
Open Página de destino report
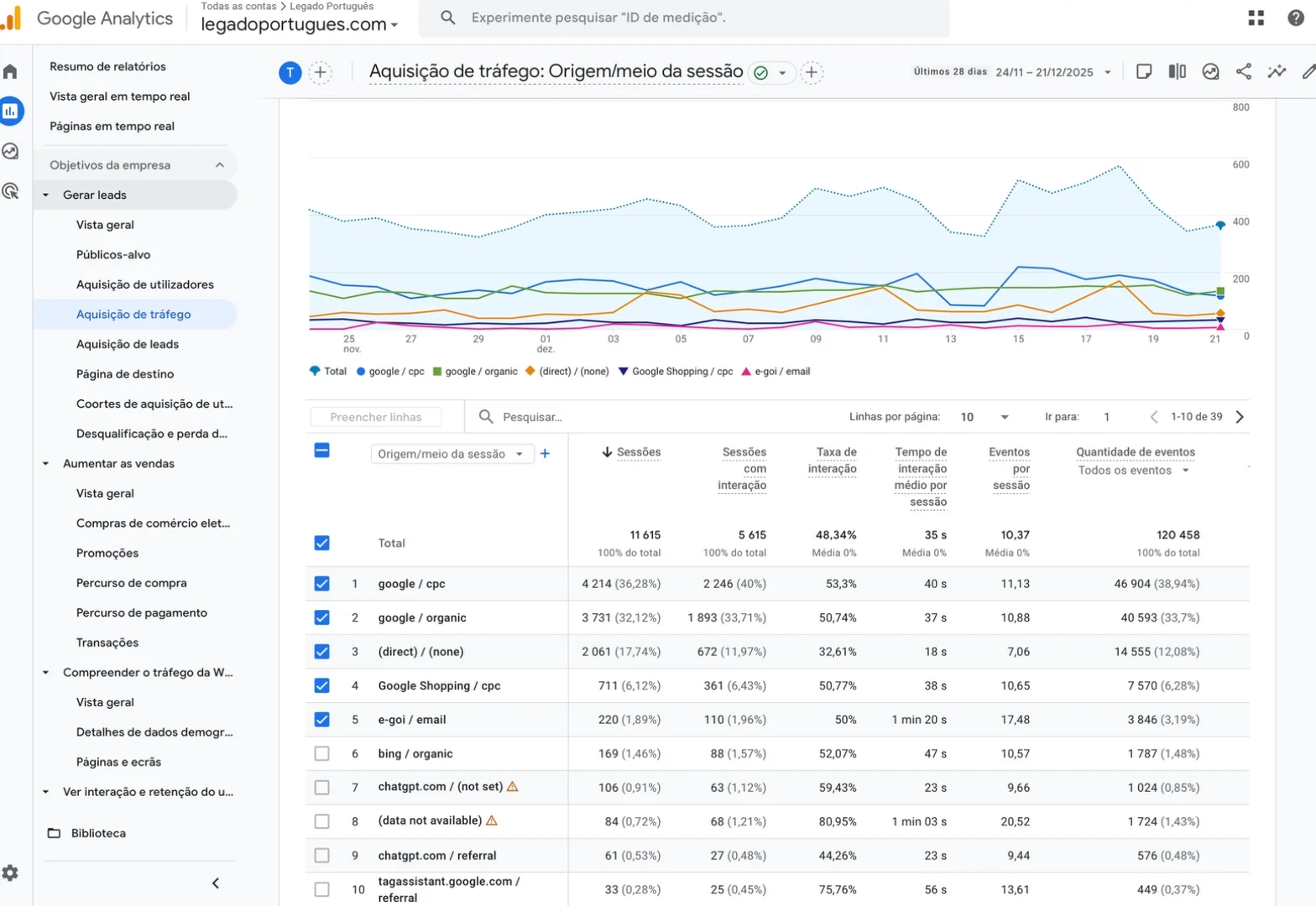coord(125,374)
